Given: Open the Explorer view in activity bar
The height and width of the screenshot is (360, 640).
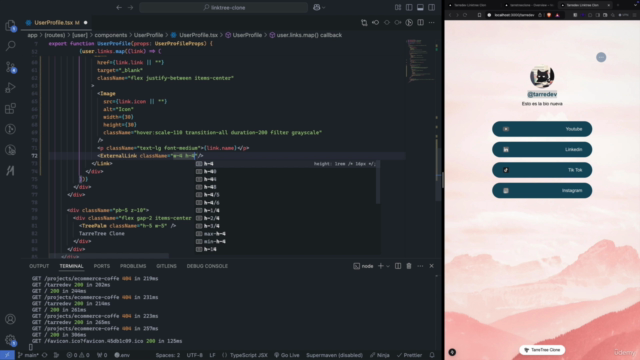Looking at the screenshot, I should [11, 25].
